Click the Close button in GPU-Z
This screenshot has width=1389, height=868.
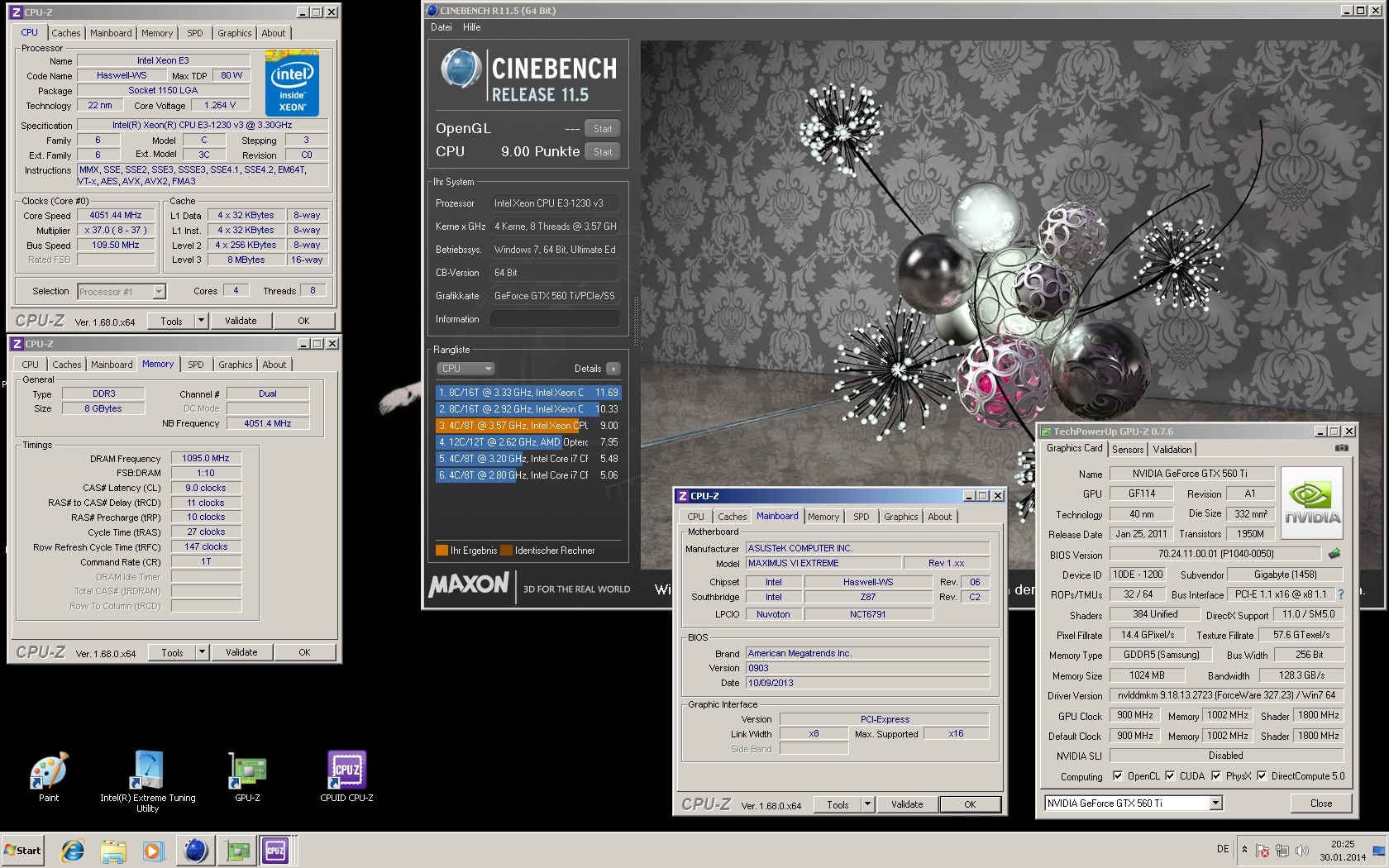(1321, 804)
